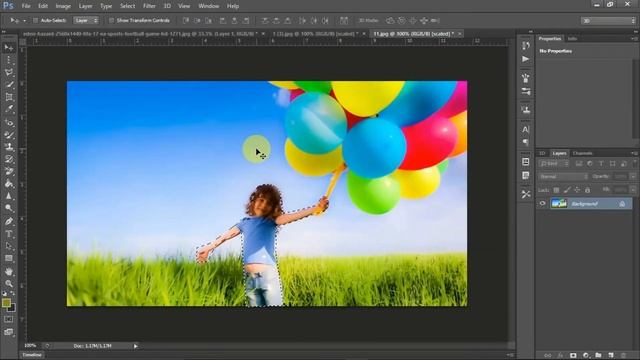640x360 pixels.
Task: Toggle lock all padlock in the Layers panel
Action: pos(587,190)
